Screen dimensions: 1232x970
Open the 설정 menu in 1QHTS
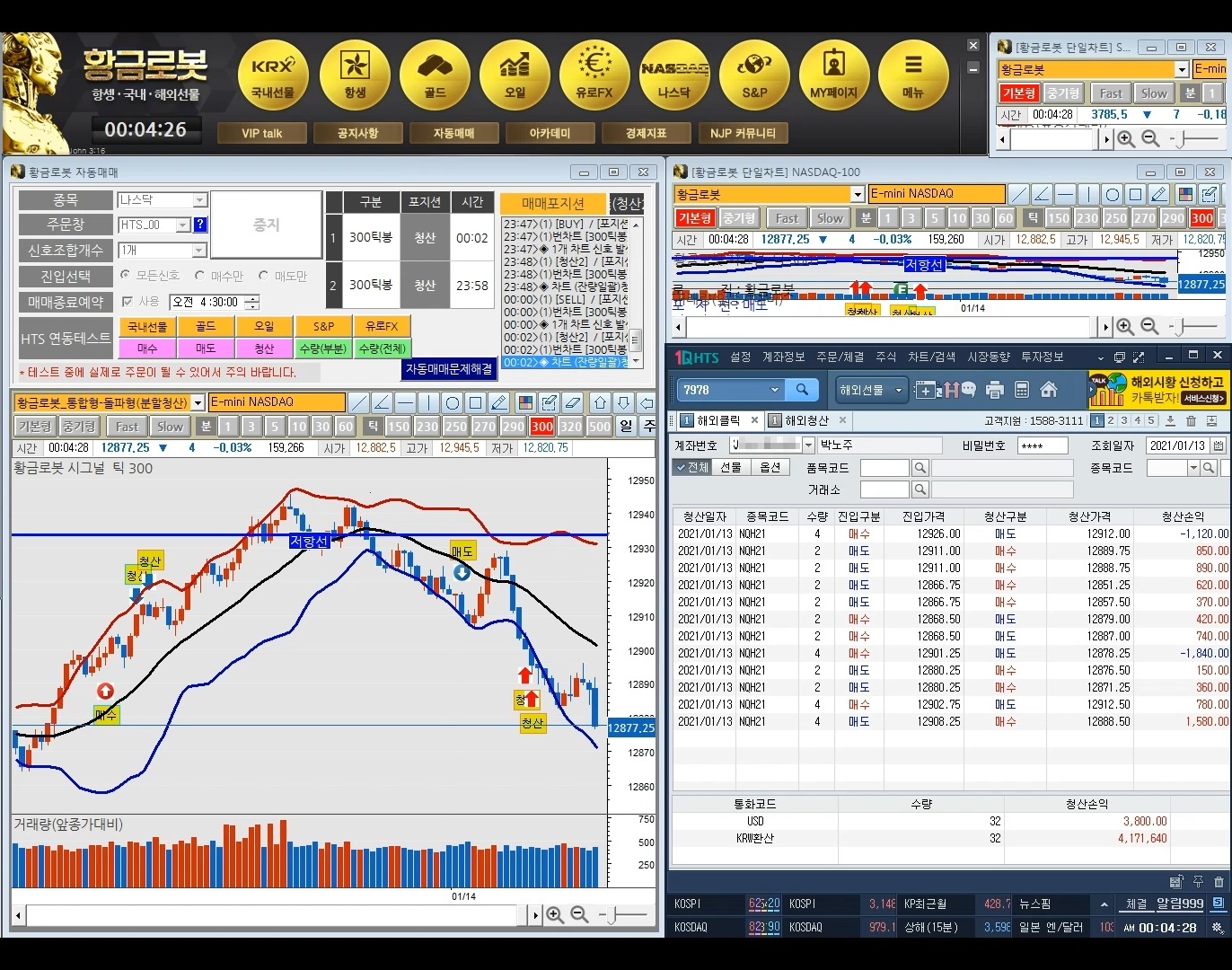click(x=740, y=357)
